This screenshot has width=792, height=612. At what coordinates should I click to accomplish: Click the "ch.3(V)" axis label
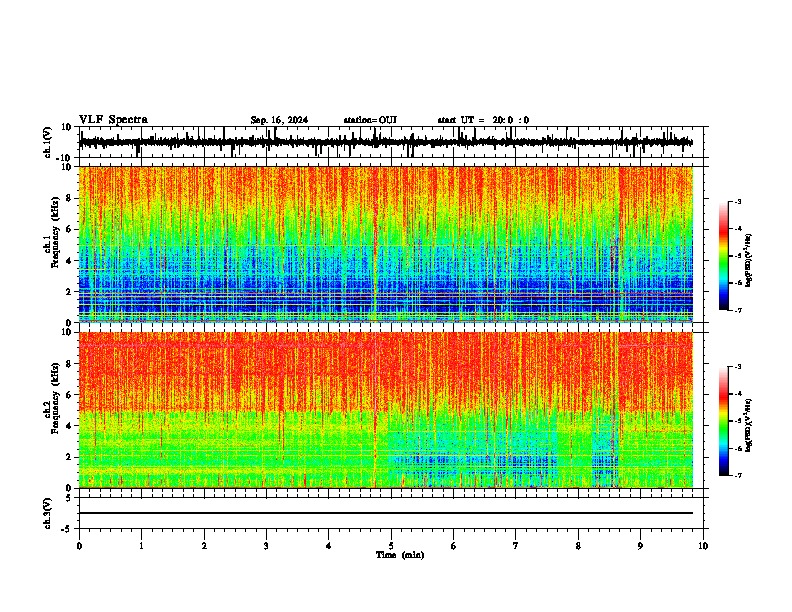[x=48, y=513]
